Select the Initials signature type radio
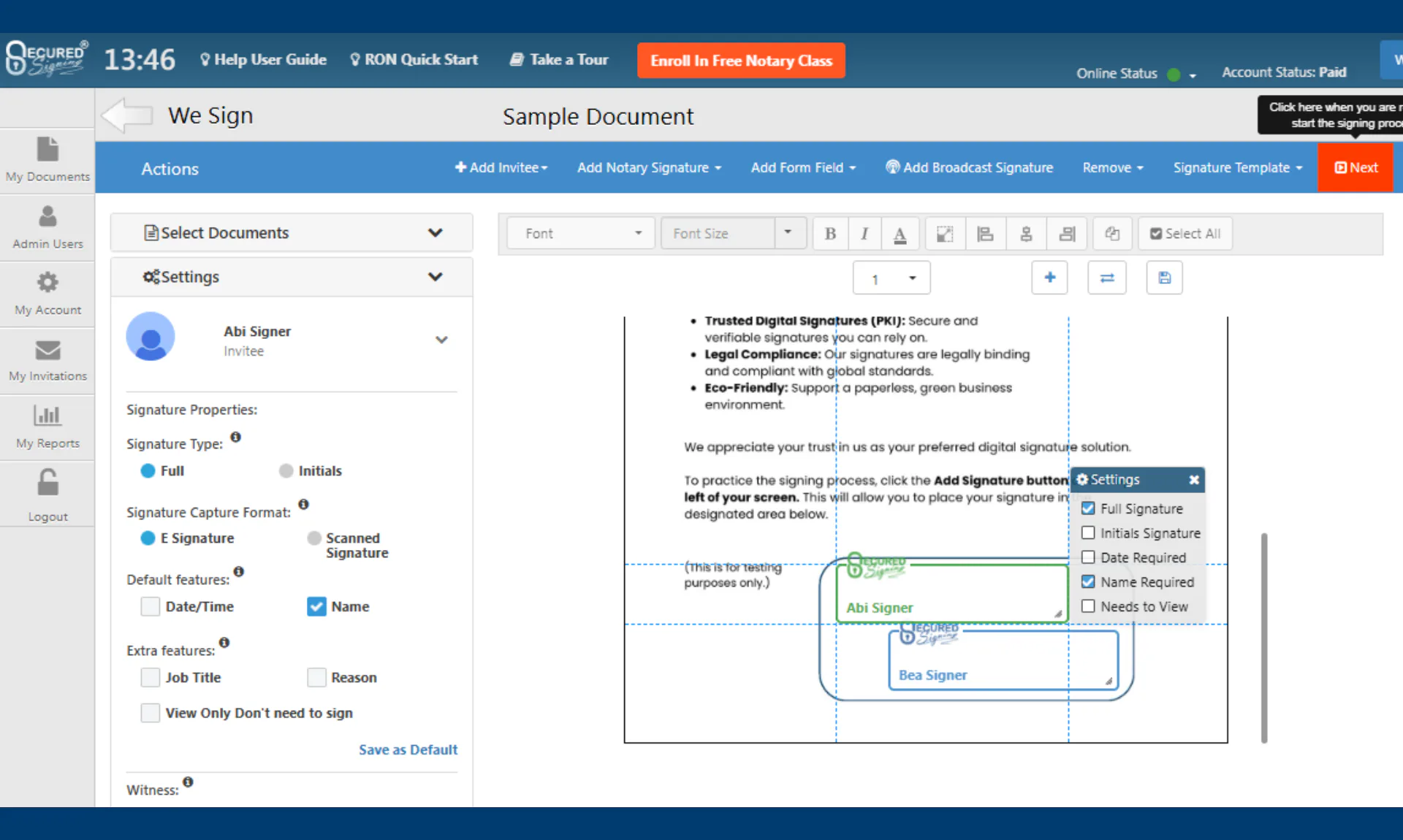The image size is (1403, 840). (286, 471)
